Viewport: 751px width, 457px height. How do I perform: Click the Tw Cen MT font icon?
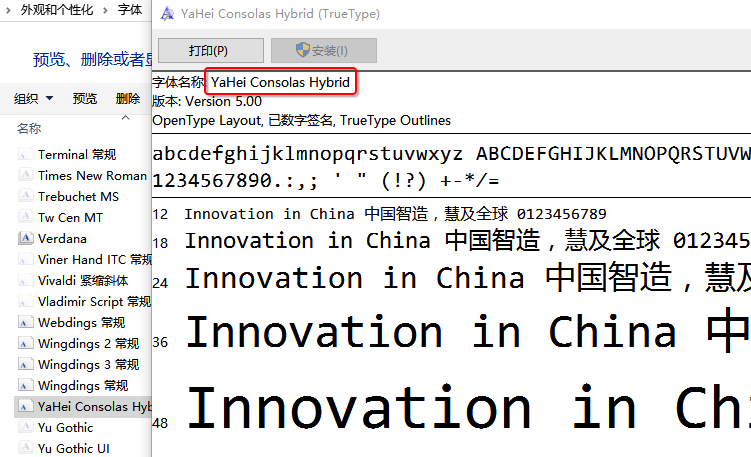pyautogui.click(x=25, y=217)
